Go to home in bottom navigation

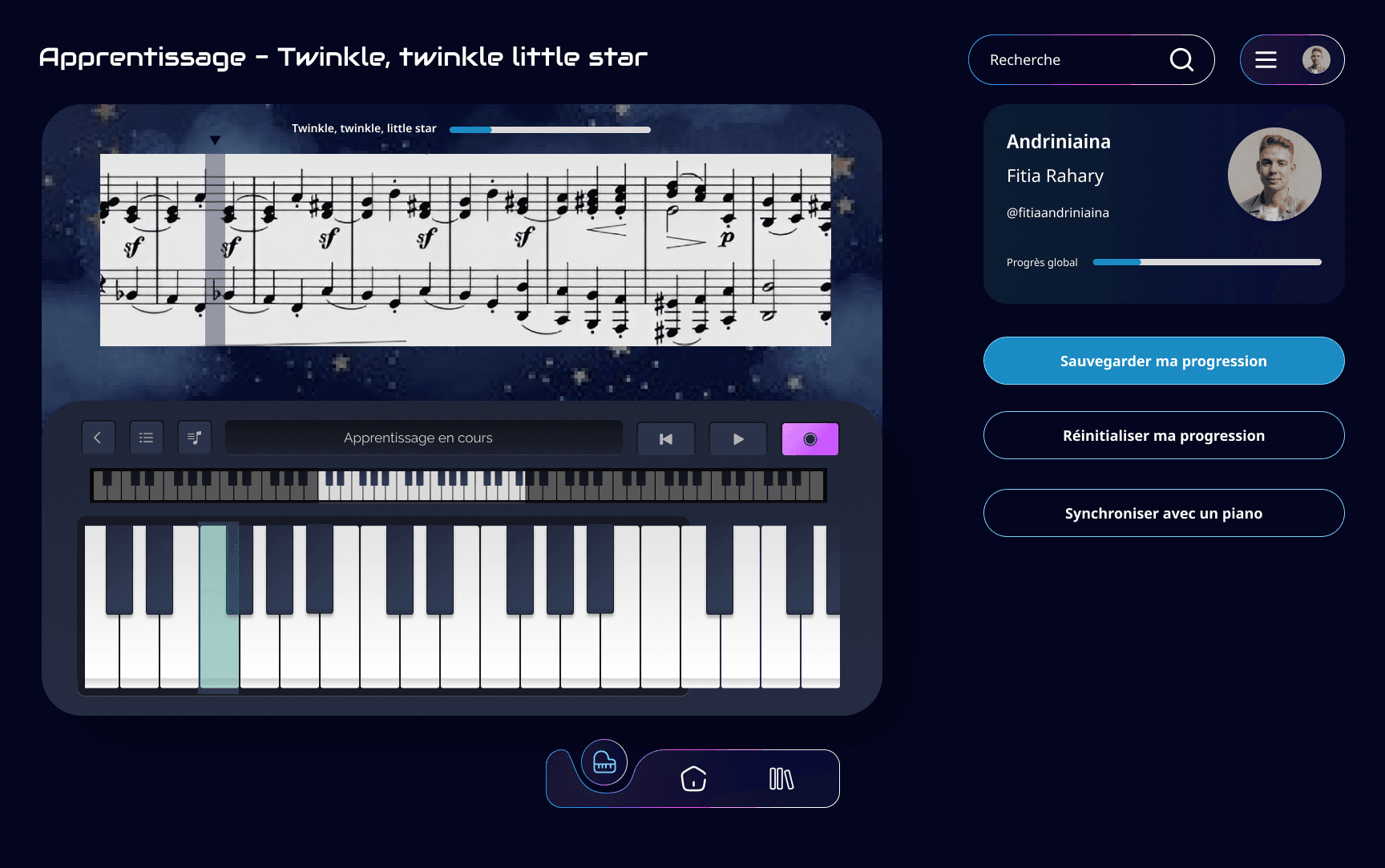tap(693, 778)
